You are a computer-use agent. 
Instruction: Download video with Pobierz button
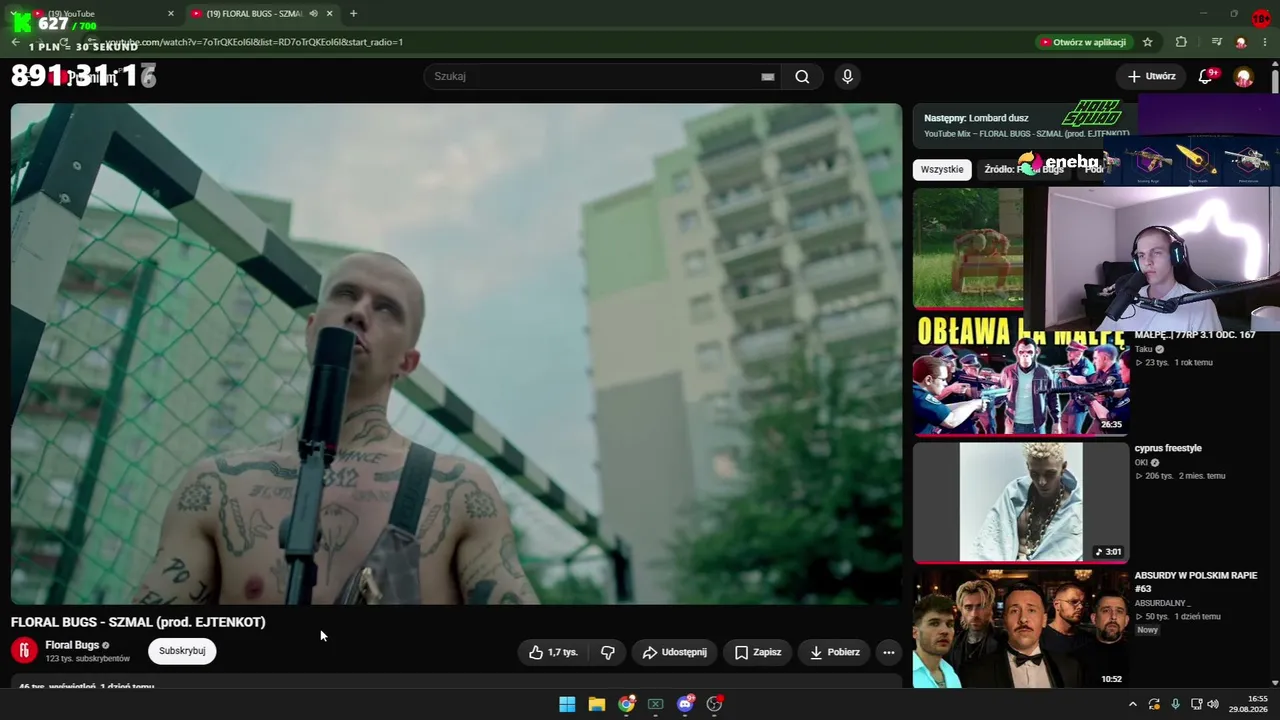tap(834, 652)
